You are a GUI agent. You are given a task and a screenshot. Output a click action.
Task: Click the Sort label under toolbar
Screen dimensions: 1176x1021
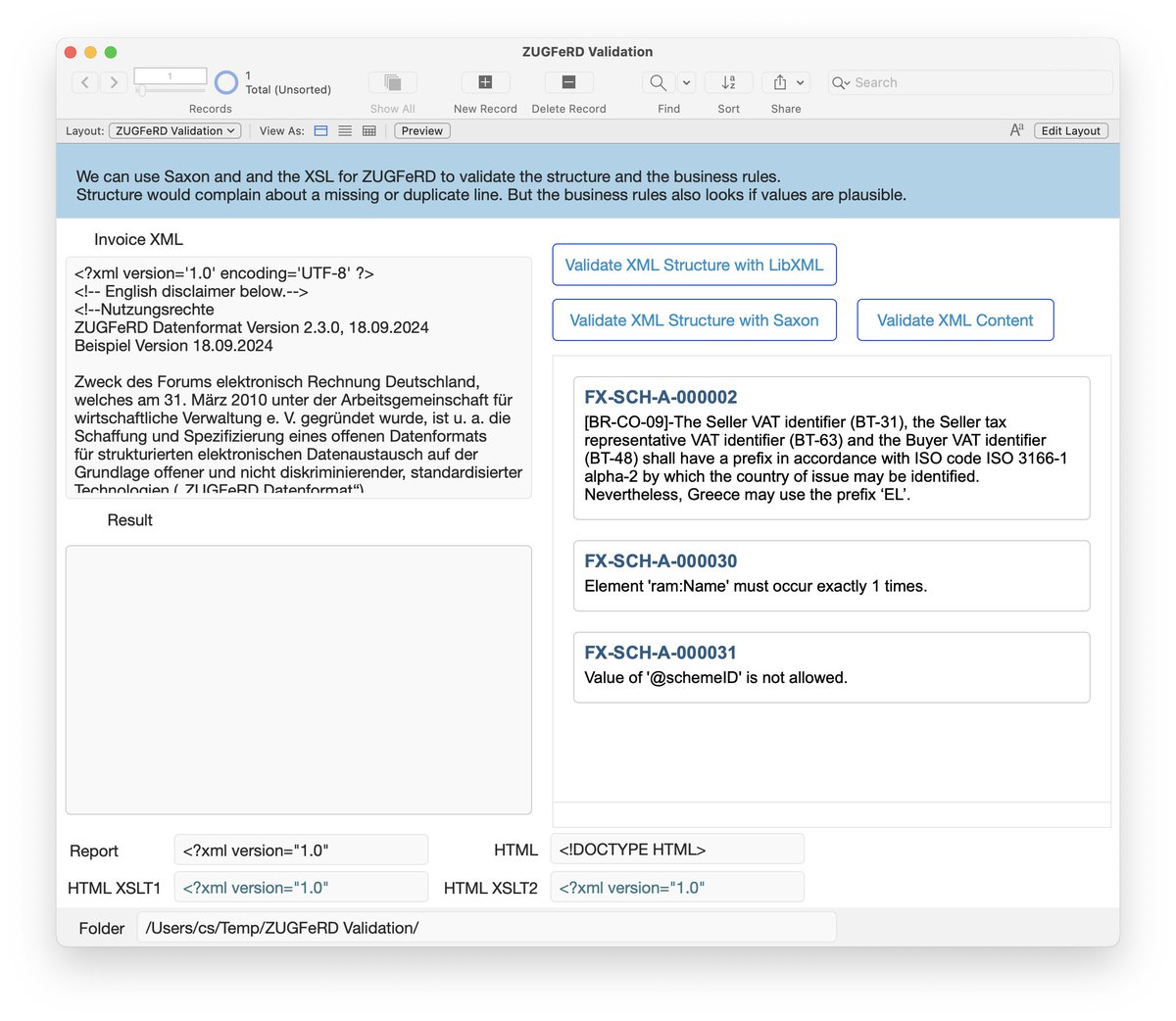[728, 109]
